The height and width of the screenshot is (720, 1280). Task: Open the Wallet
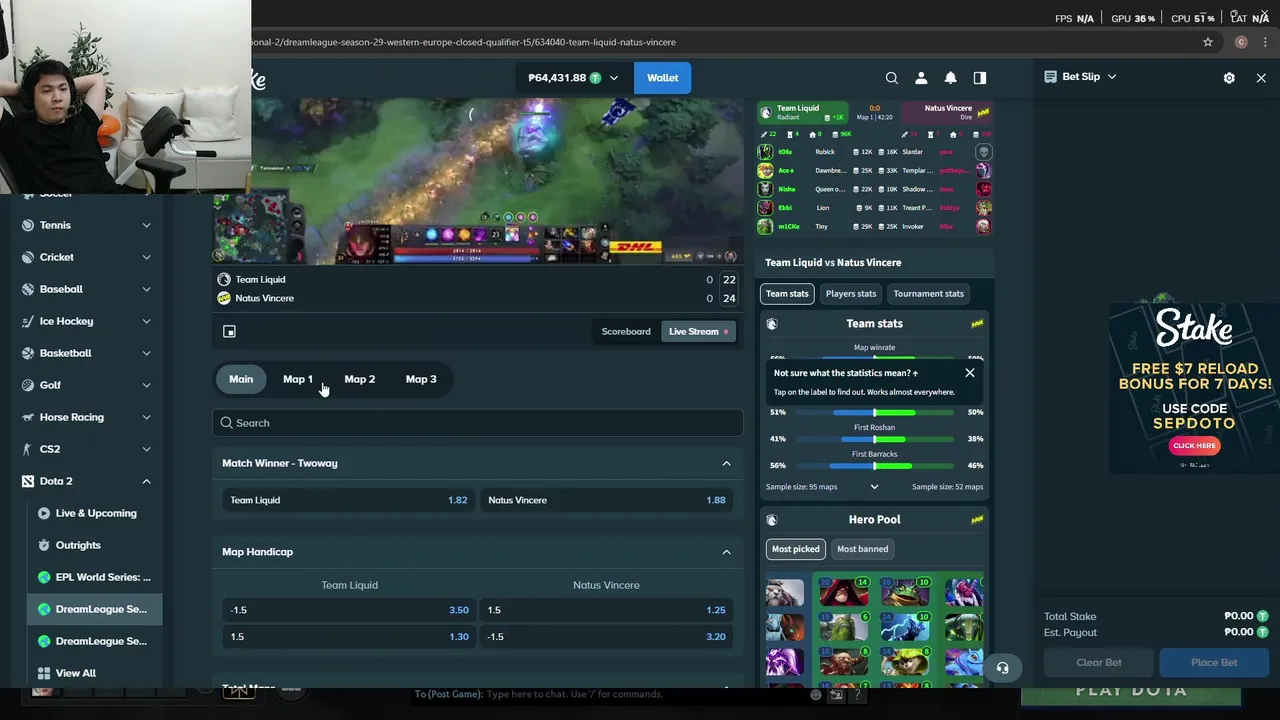[x=662, y=78]
